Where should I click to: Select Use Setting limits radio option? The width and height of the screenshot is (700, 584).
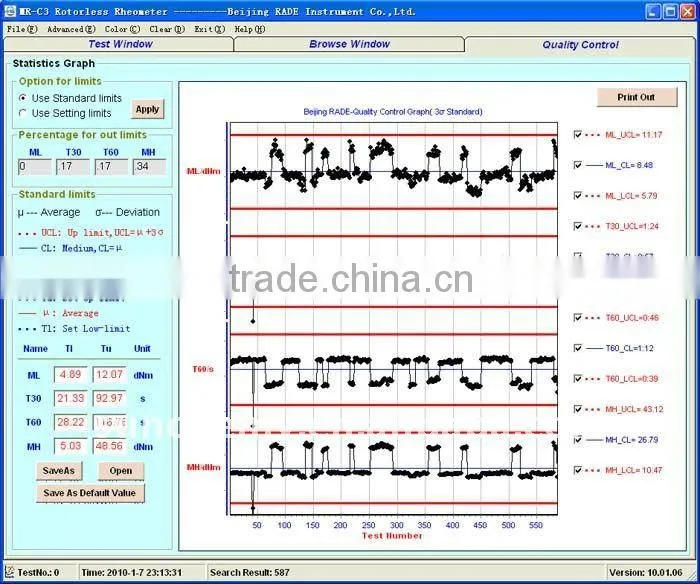[65, 113]
